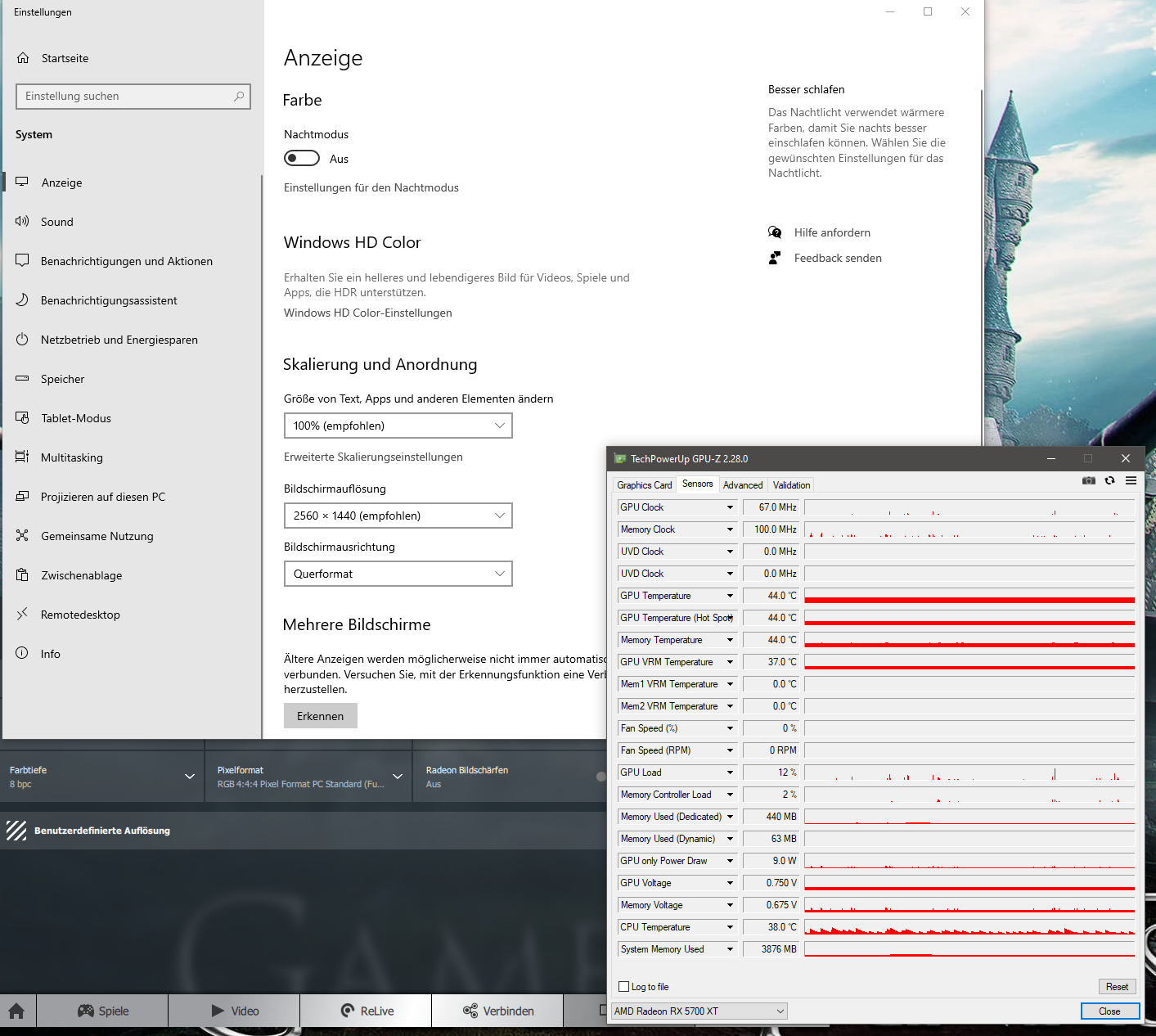
Task: Click GPU-Z screenshot camera icon
Action: (1089, 480)
